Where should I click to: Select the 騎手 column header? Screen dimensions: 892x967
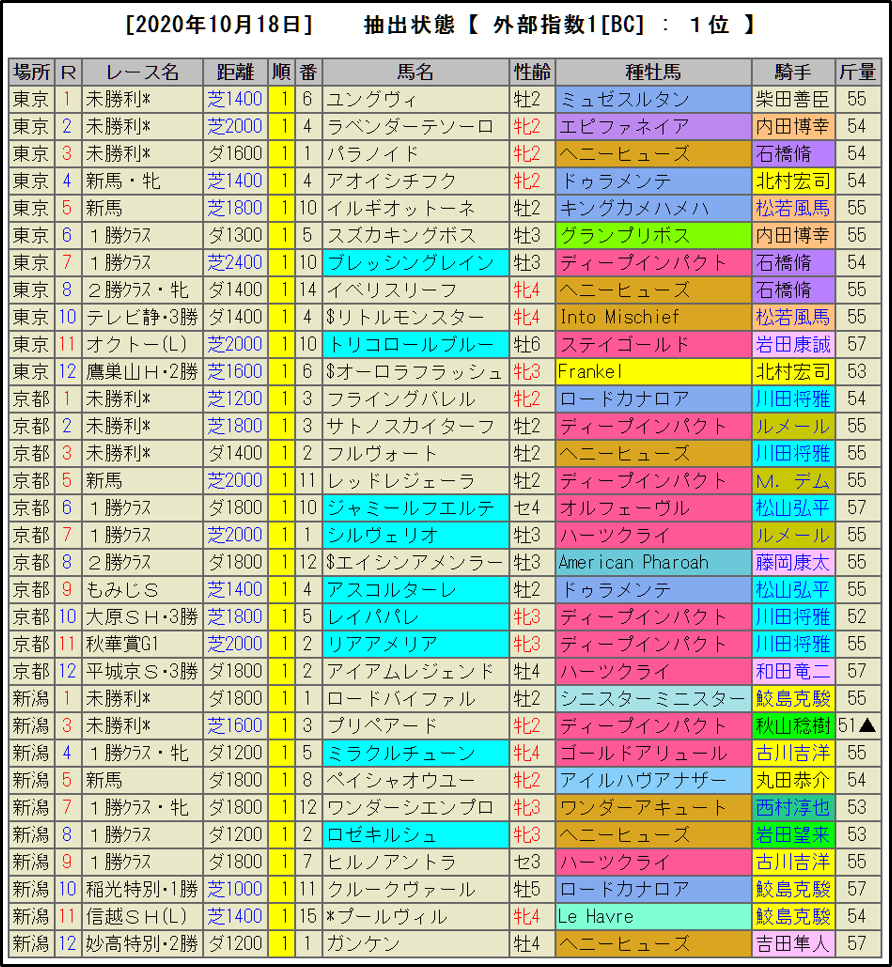pos(792,72)
